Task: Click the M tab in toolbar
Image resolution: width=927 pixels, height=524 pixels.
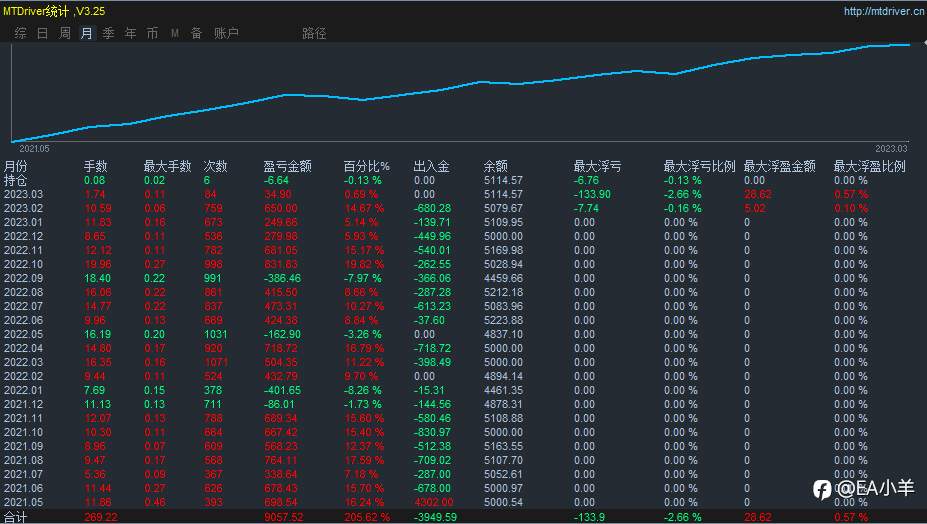Action: point(174,33)
